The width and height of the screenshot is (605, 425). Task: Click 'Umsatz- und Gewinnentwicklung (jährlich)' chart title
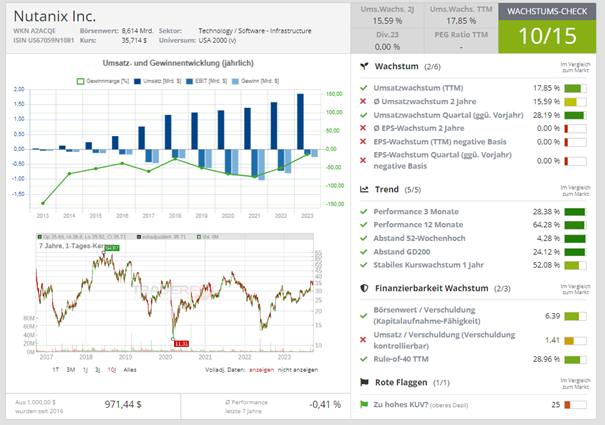pos(178,63)
